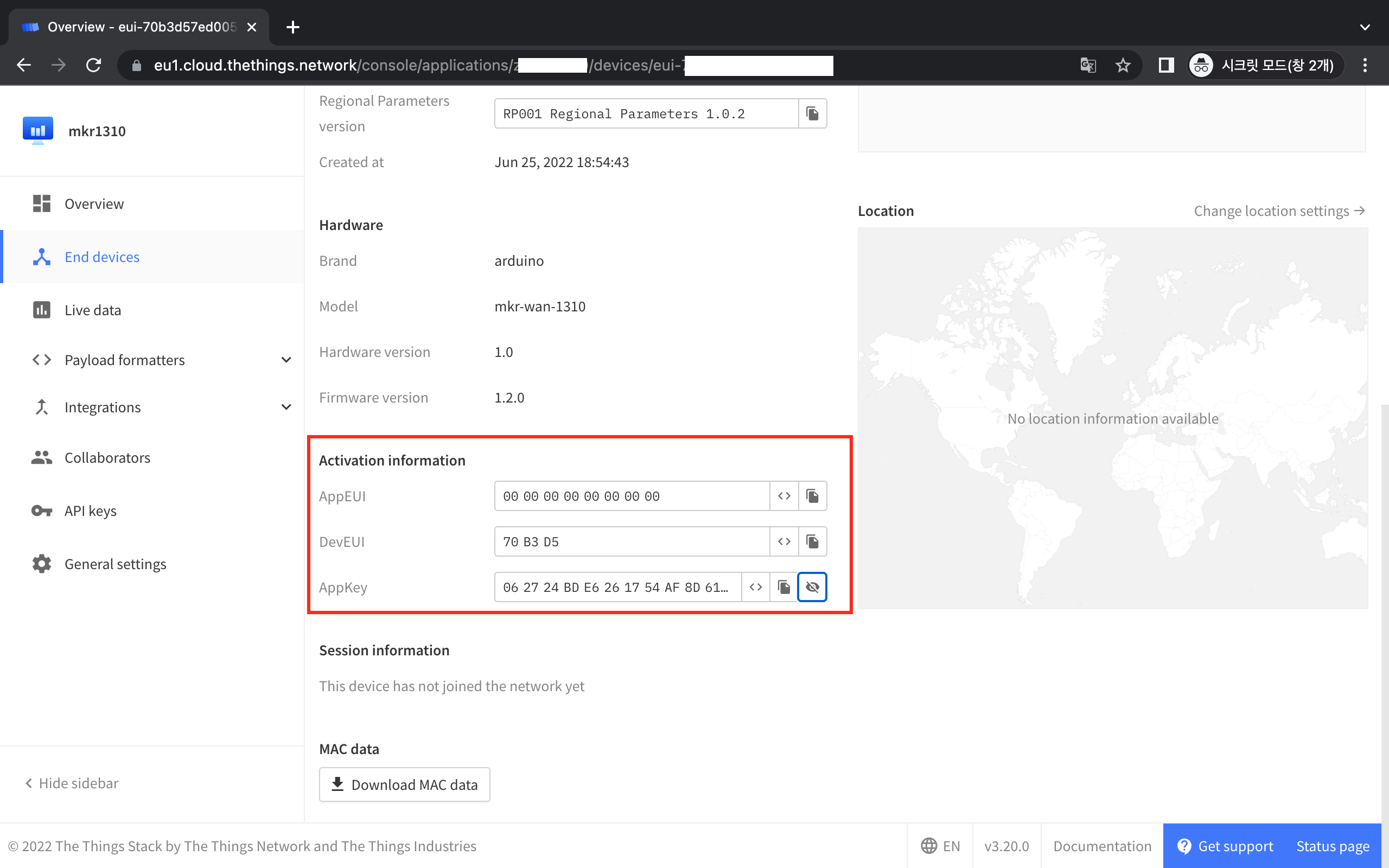Toggle AppKey byte format view
The image size is (1389, 868).
755,586
